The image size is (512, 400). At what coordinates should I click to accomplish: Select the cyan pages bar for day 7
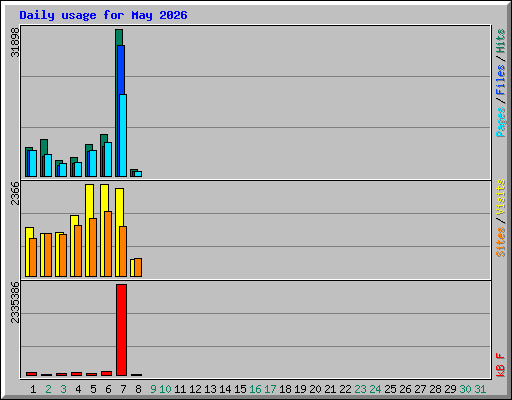click(x=123, y=135)
